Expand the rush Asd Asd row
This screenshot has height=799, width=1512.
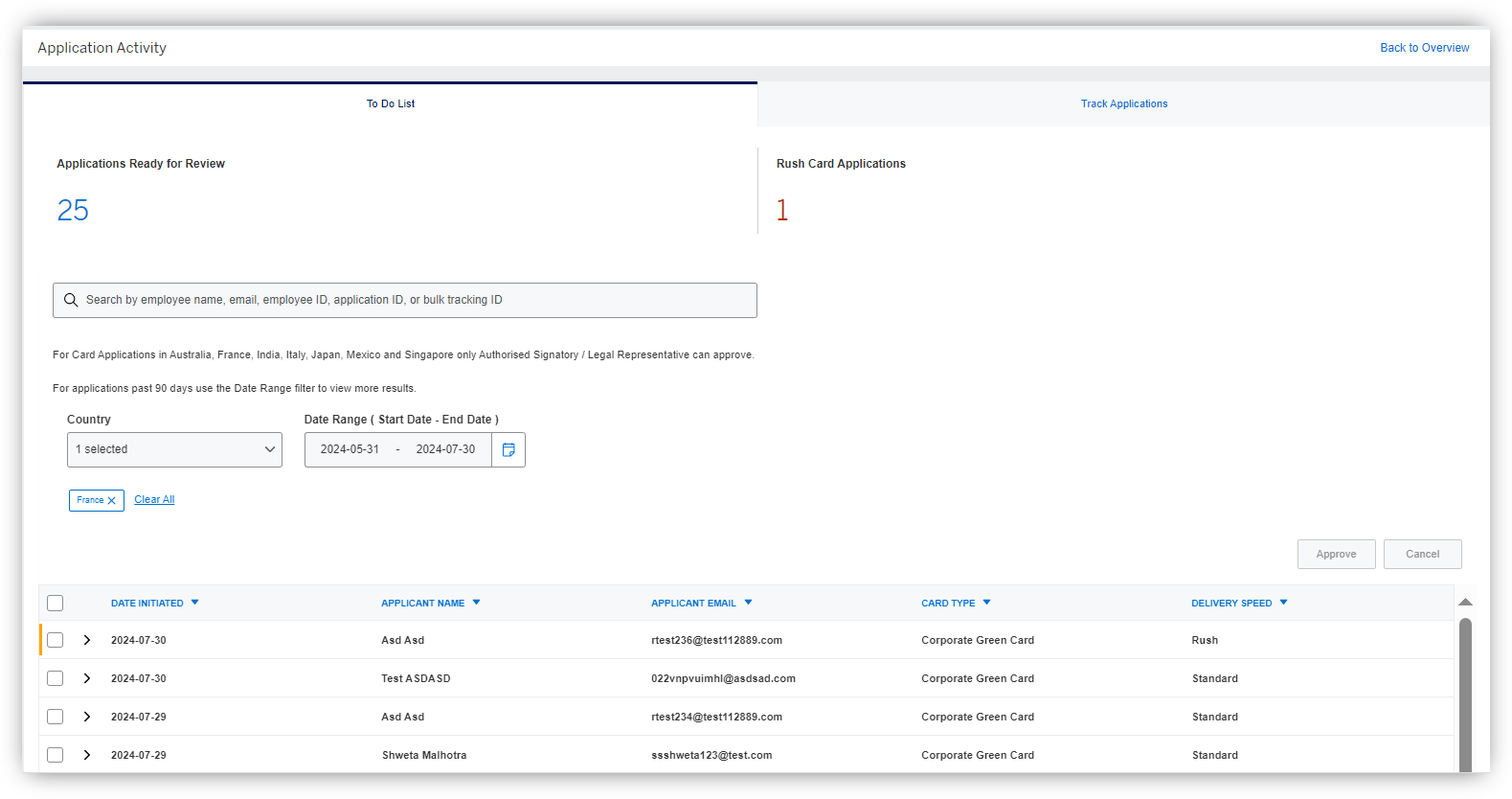coord(87,640)
